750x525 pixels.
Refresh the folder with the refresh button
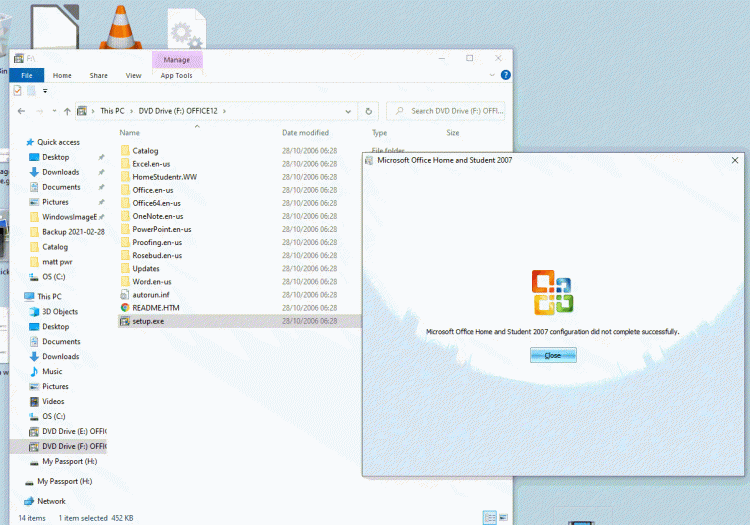click(368, 111)
